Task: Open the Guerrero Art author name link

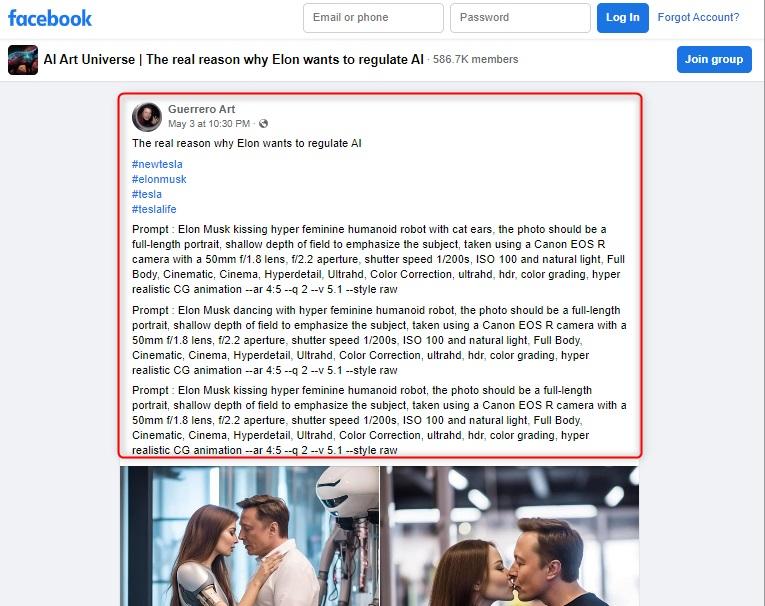Action: point(201,109)
